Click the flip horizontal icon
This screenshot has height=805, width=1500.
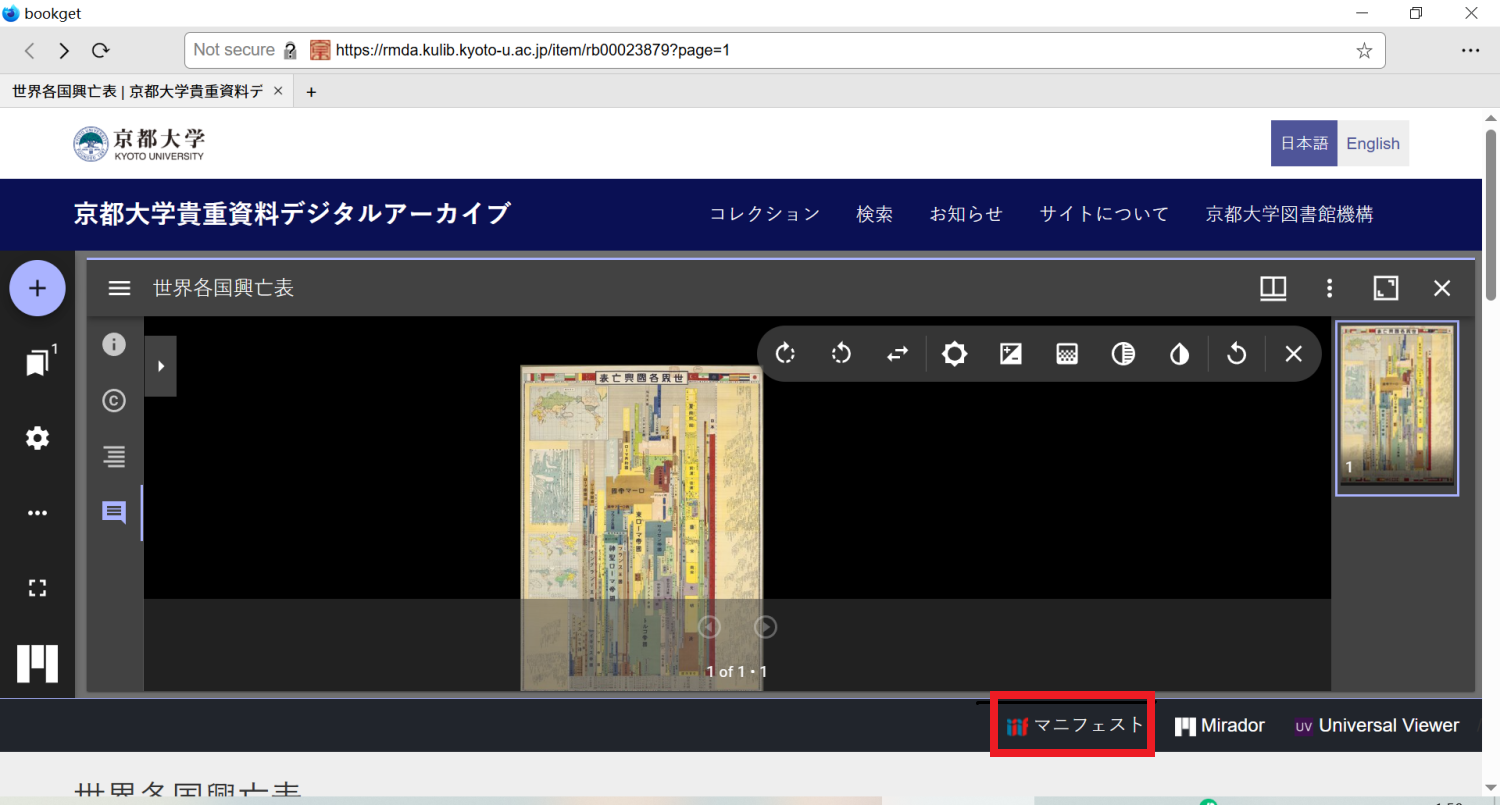pos(898,354)
